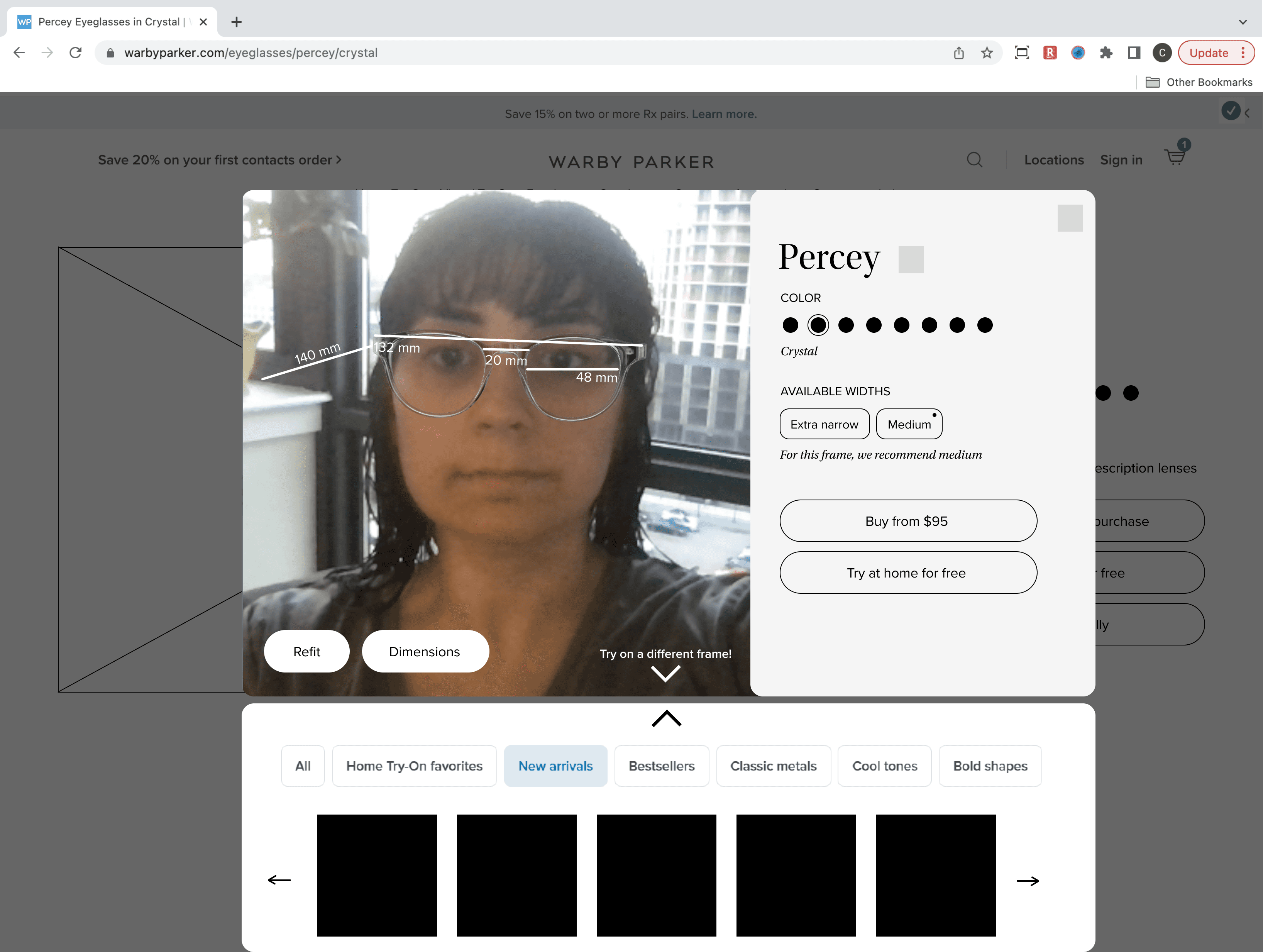This screenshot has height=952, width=1263.
Task: Switch to the Cool tones tab
Action: coord(884,766)
